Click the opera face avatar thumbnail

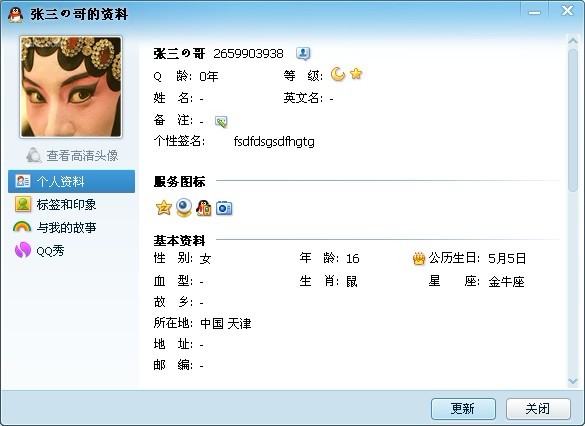coord(71,87)
